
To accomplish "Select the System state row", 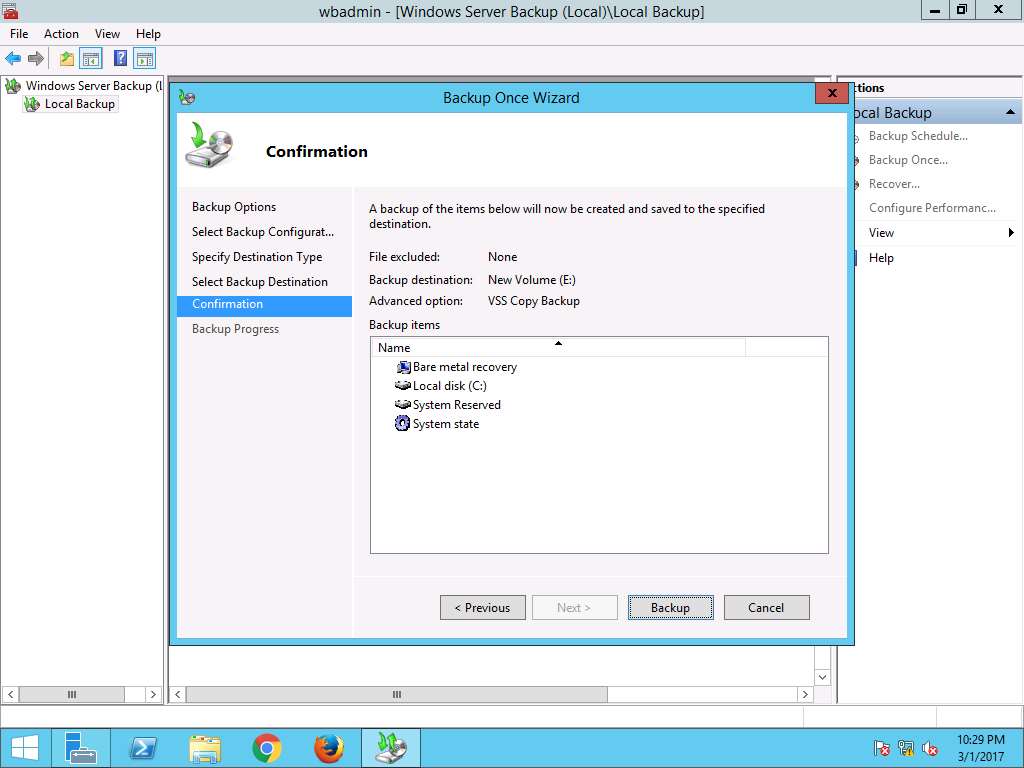I will coord(445,424).
